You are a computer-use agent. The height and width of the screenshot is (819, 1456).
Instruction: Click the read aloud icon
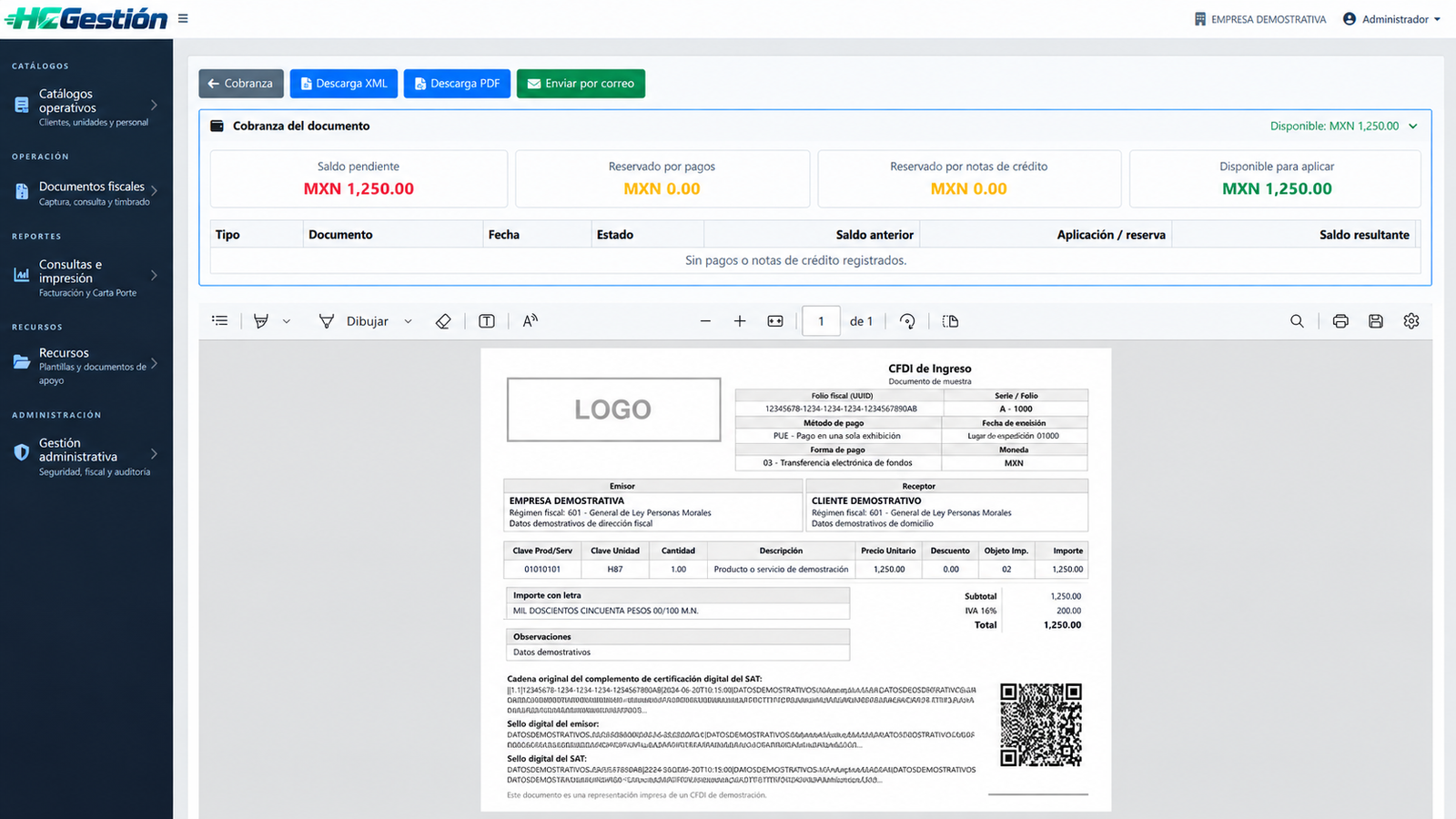click(531, 320)
